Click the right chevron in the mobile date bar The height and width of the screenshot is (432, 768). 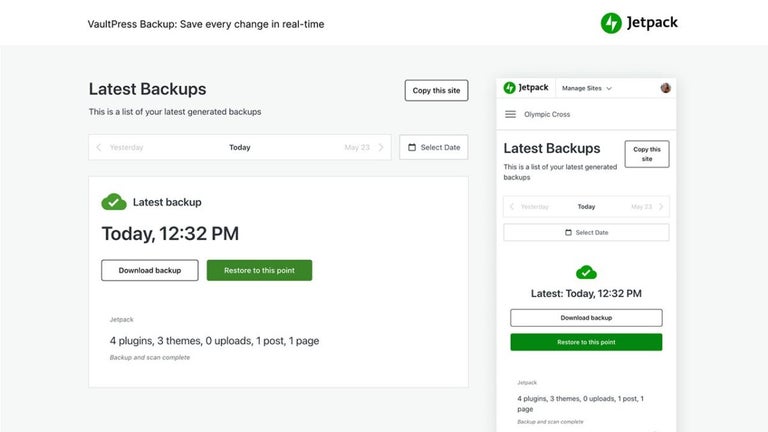click(661, 207)
